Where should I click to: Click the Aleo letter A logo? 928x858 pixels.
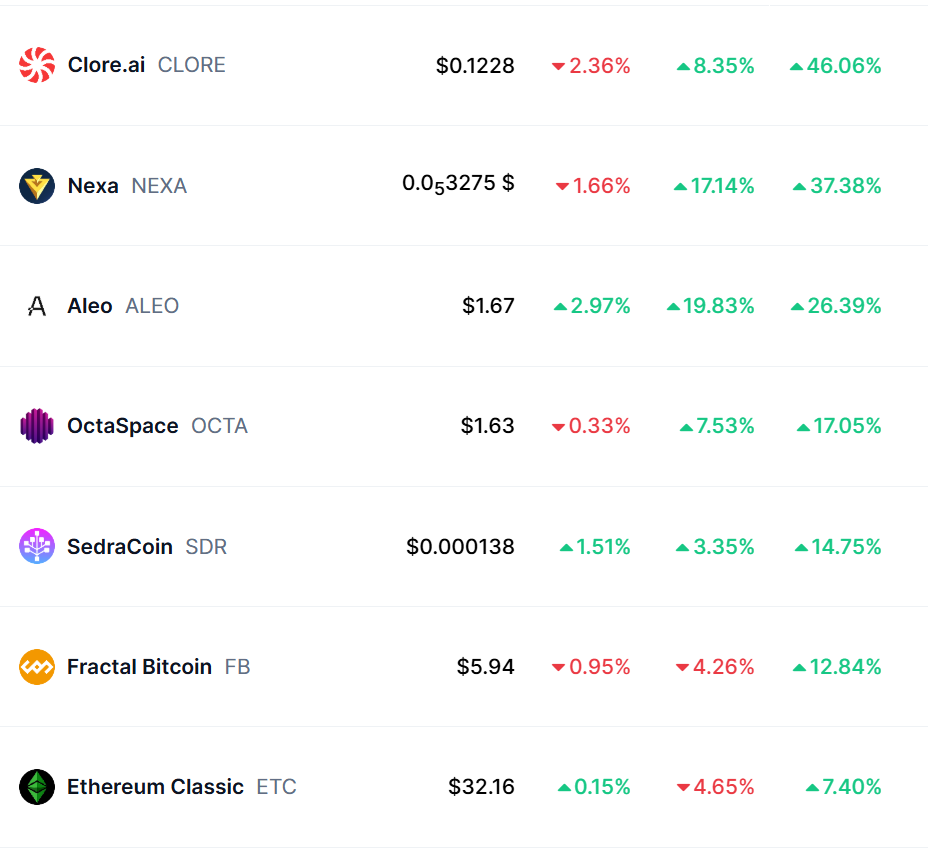click(x=37, y=306)
